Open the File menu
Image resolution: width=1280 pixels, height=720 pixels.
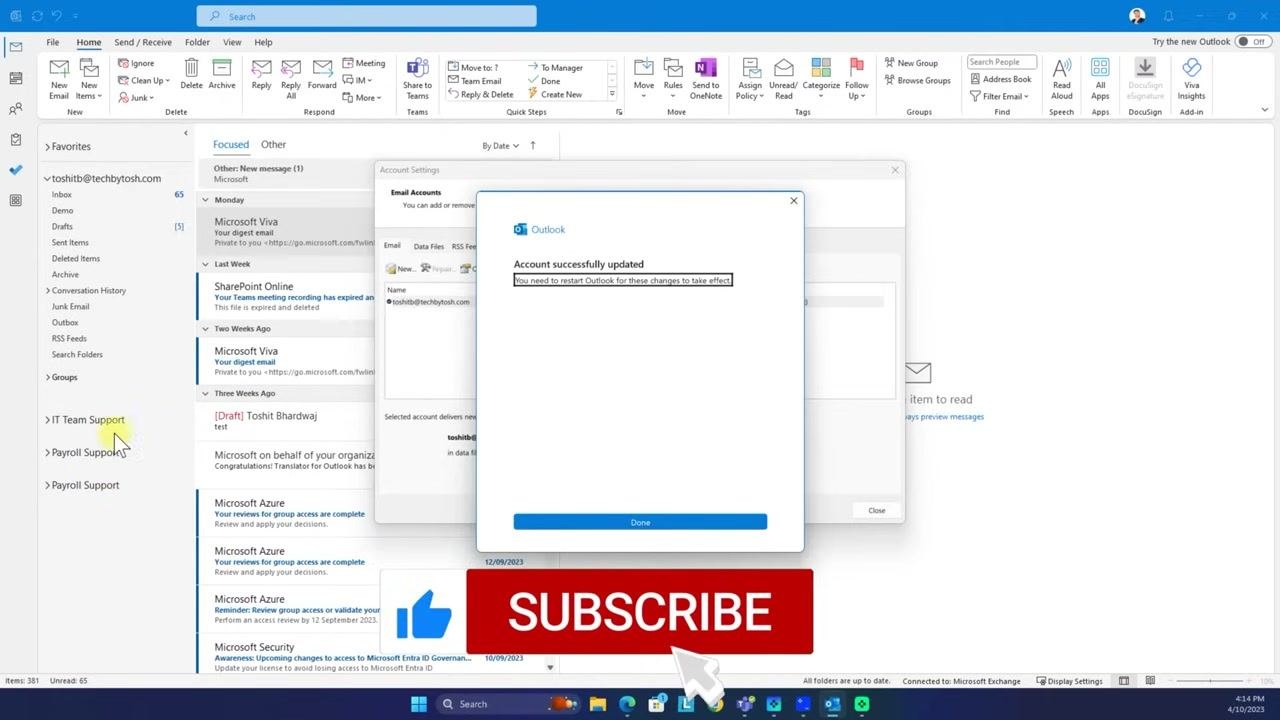click(53, 42)
